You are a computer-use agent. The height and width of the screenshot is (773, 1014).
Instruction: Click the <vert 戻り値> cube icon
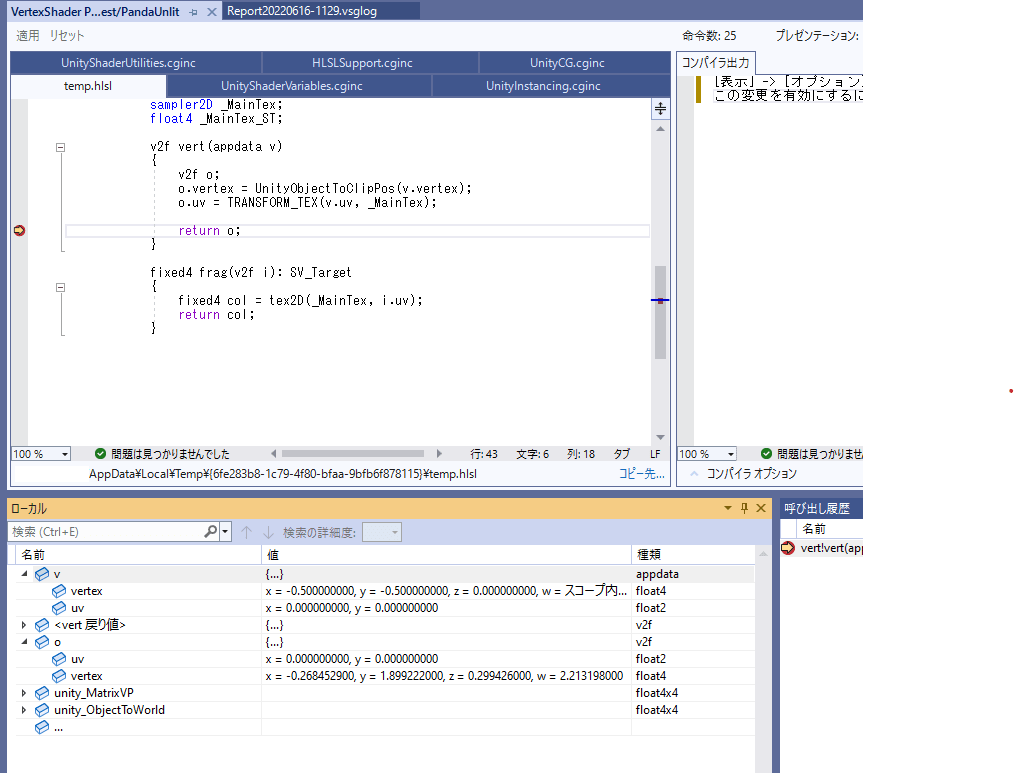tap(42, 625)
